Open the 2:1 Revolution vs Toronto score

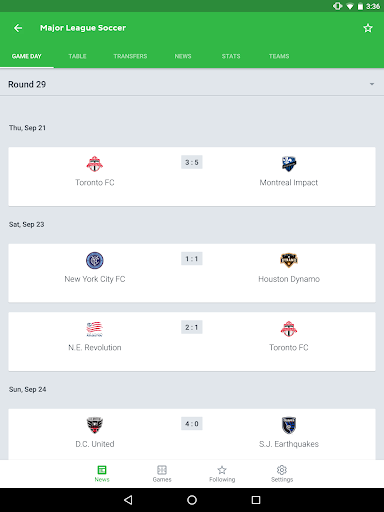click(x=192, y=327)
